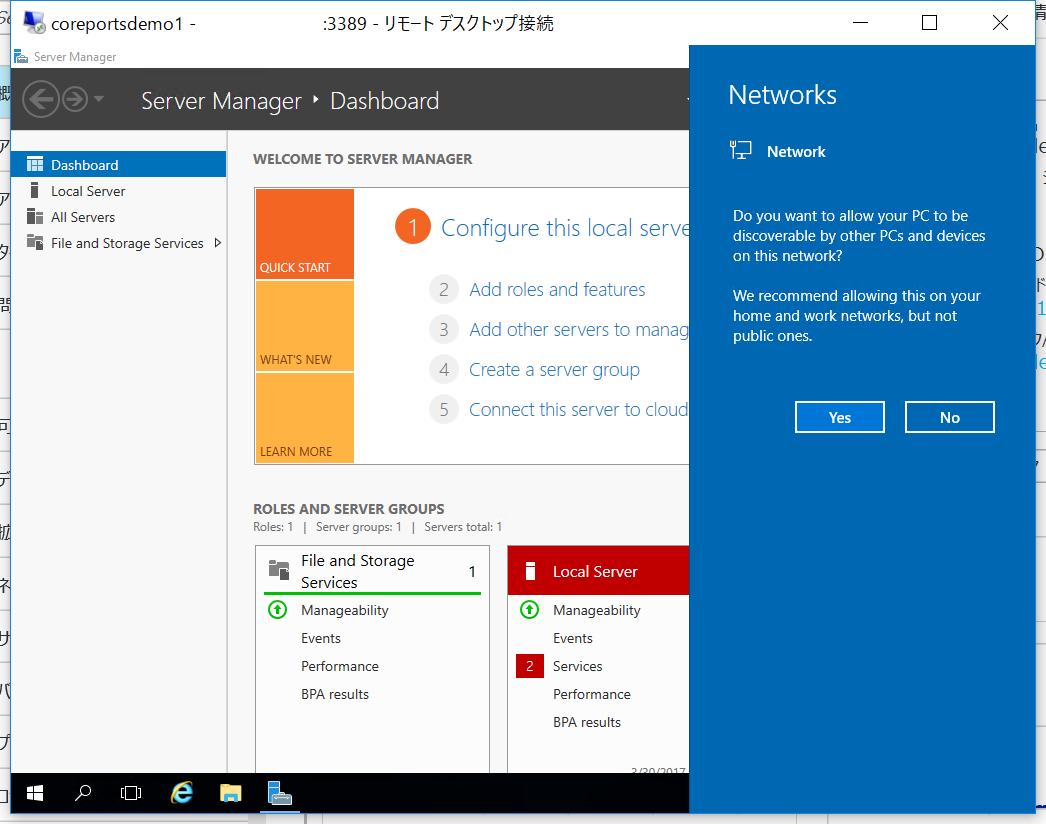The width and height of the screenshot is (1046, 824).
Task: Click the red 2 alert badge beside Services
Action: 530,666
